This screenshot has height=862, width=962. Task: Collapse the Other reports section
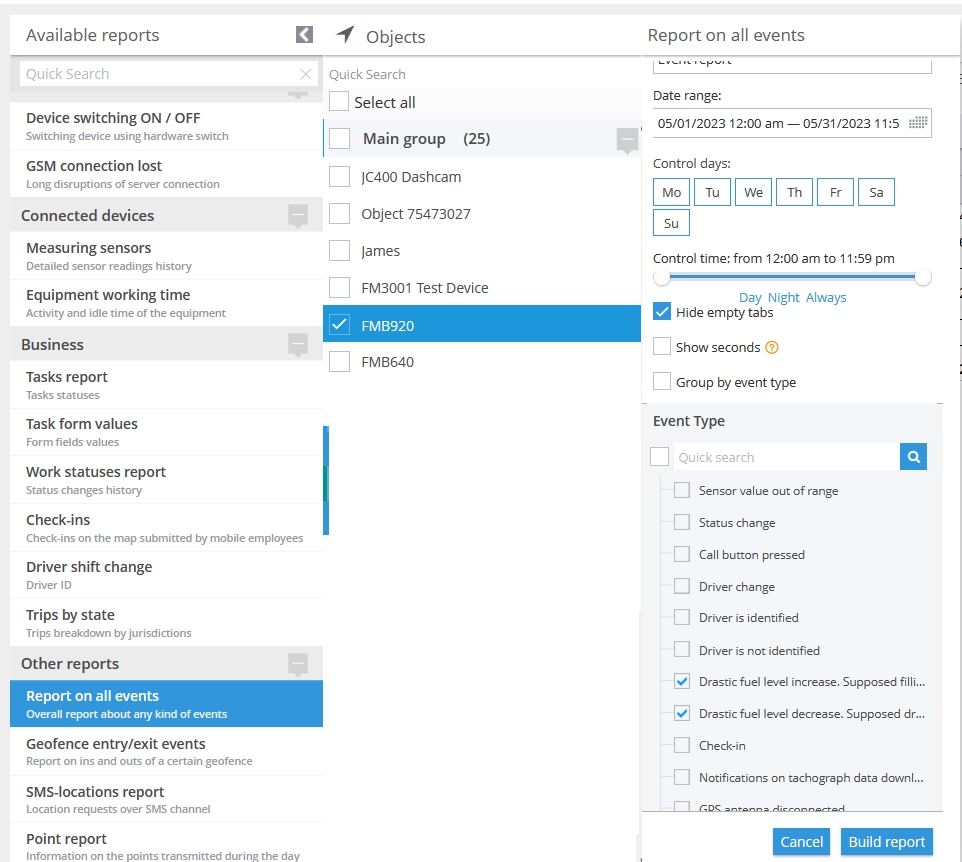297,663
